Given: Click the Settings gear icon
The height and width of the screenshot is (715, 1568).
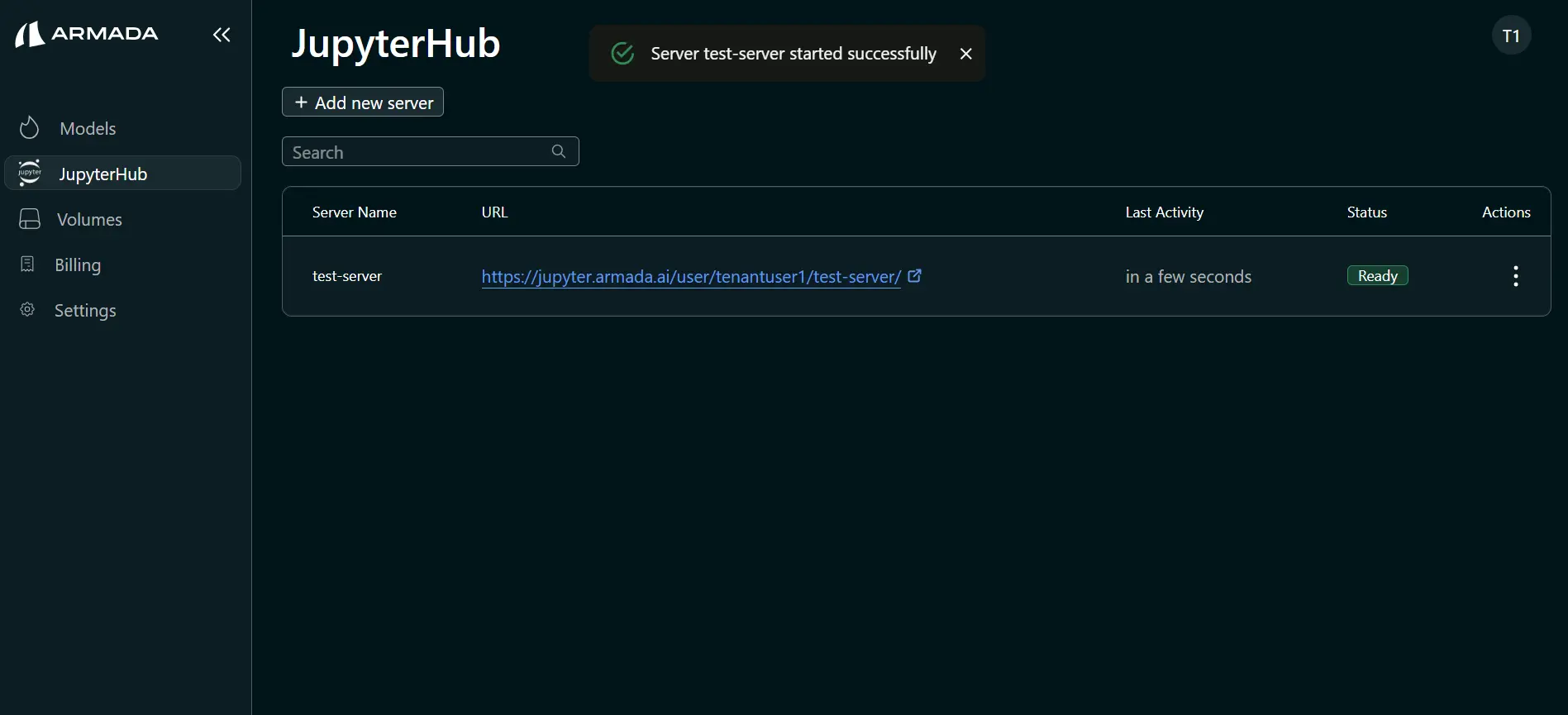Looking at the screenshot, I should 27,309.
